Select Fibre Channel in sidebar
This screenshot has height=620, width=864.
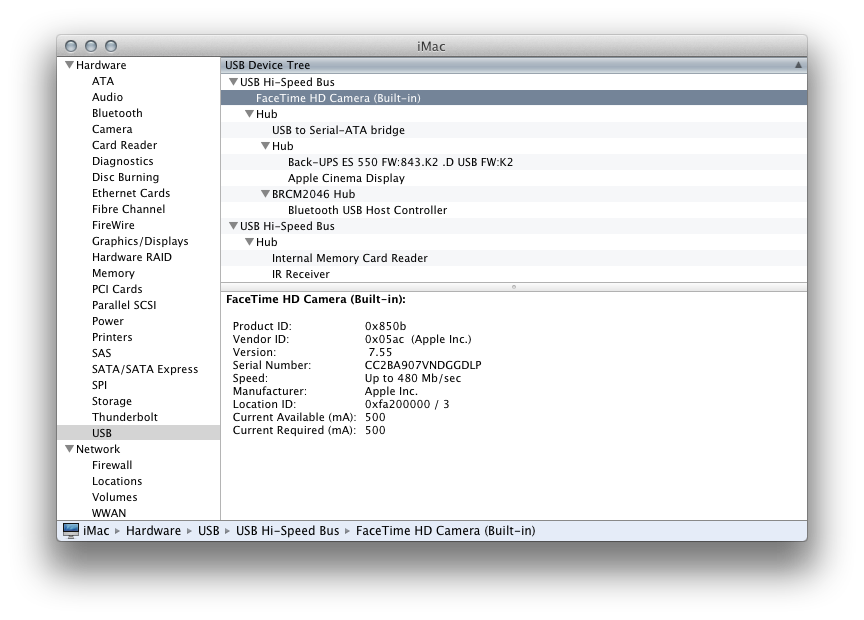point(128,209)
